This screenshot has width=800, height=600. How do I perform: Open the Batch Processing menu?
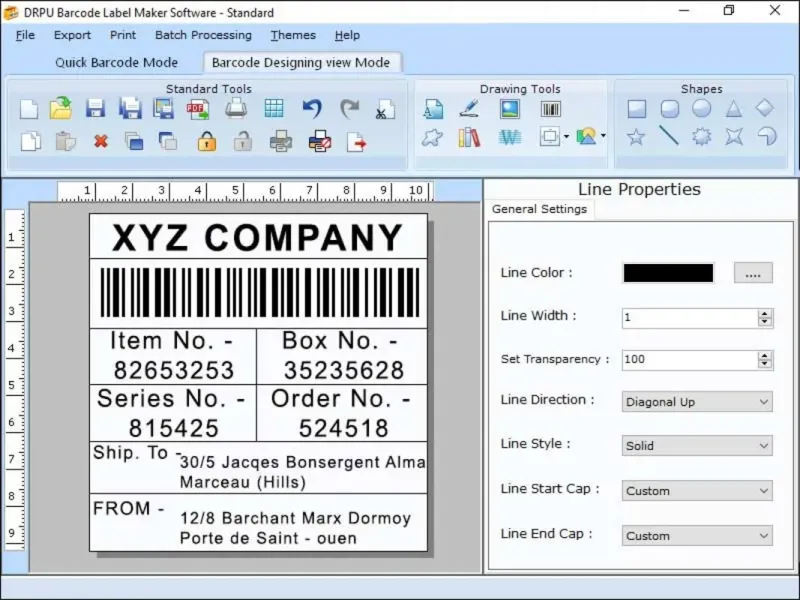pos(203,35)
